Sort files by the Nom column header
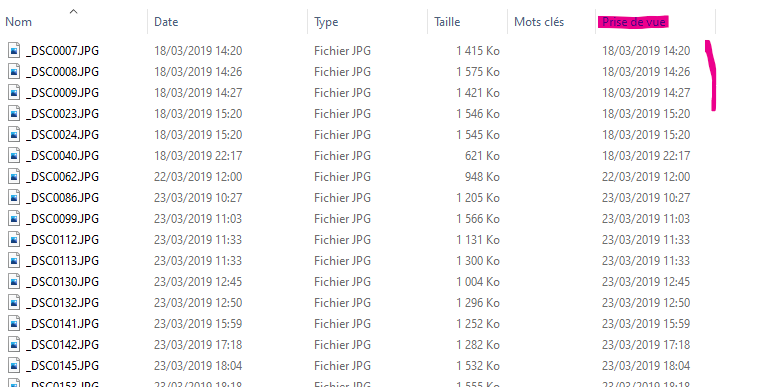The image size is (758, 387). 18,22
